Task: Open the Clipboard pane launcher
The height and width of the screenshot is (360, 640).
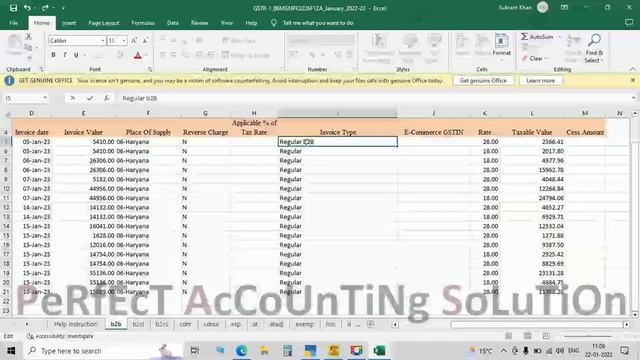Action: coord(41,69)
